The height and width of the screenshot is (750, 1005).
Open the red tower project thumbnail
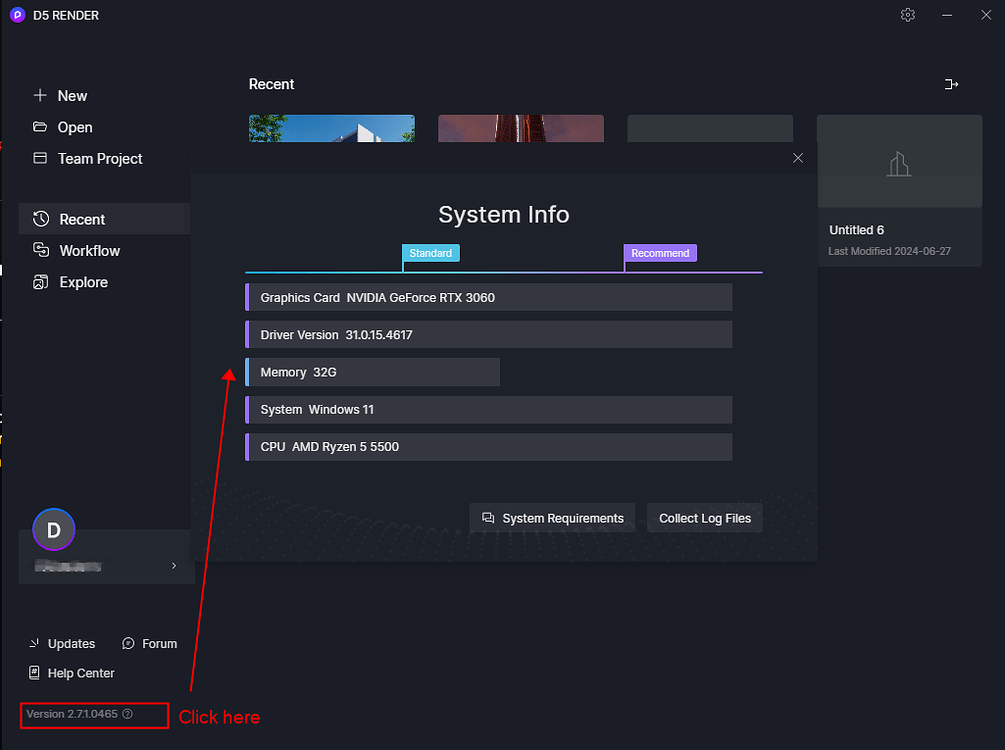(x=520, y=128)
